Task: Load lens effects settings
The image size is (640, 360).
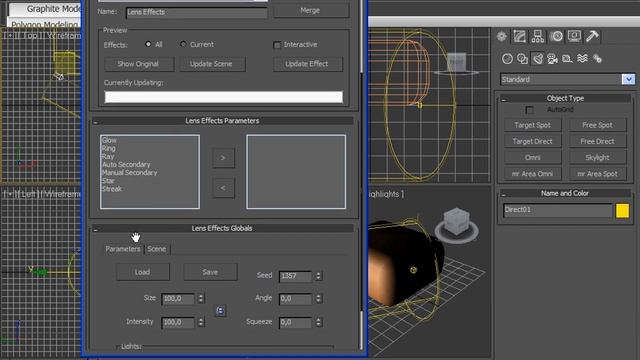Action: pos(143,272)
